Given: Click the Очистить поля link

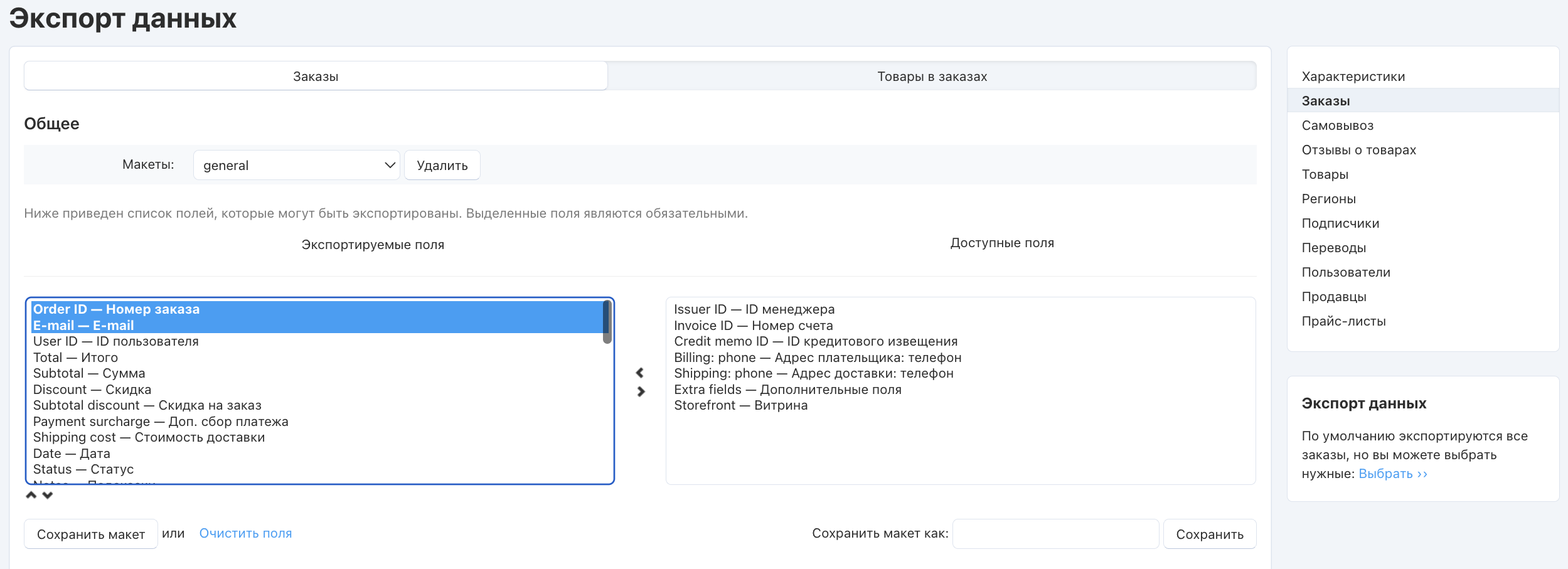Looking at the screenshot, I should [245, 533].
